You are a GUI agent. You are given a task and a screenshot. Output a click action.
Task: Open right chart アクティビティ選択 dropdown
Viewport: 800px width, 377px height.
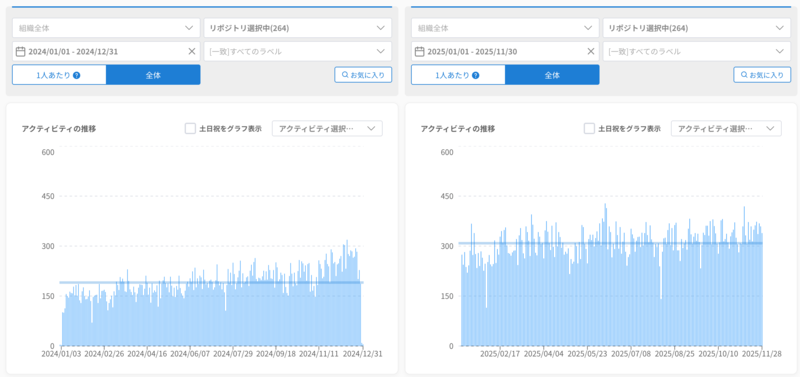click(x=727, y=129)
